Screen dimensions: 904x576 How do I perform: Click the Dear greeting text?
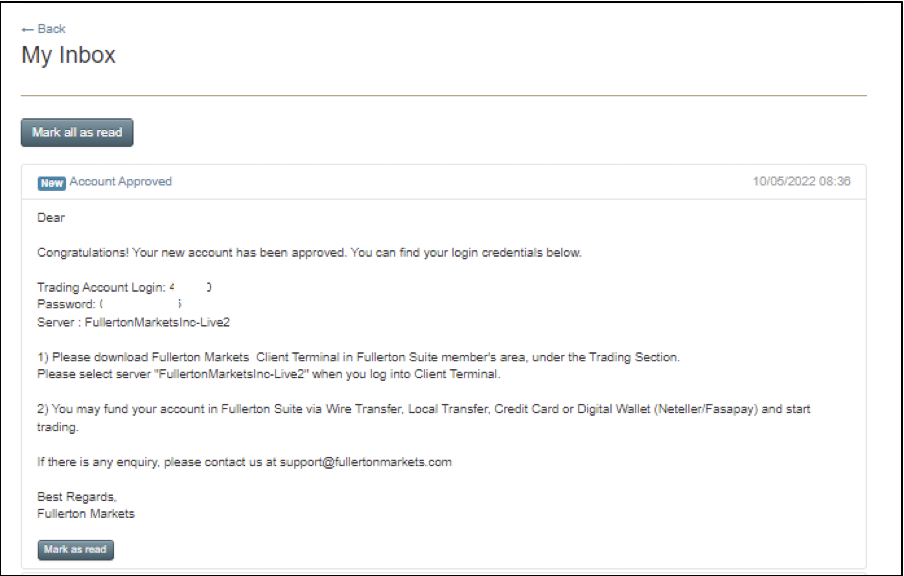[x=51, y=217]
